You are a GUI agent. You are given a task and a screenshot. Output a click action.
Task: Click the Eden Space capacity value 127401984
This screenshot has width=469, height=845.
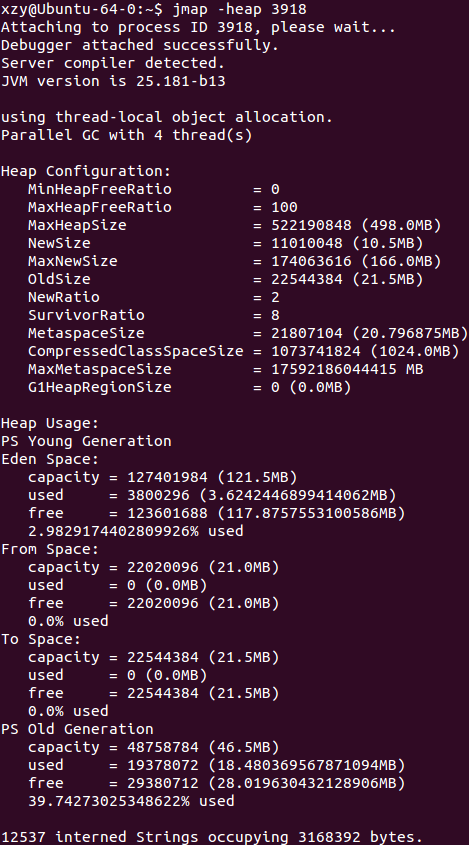click(167, 477)
